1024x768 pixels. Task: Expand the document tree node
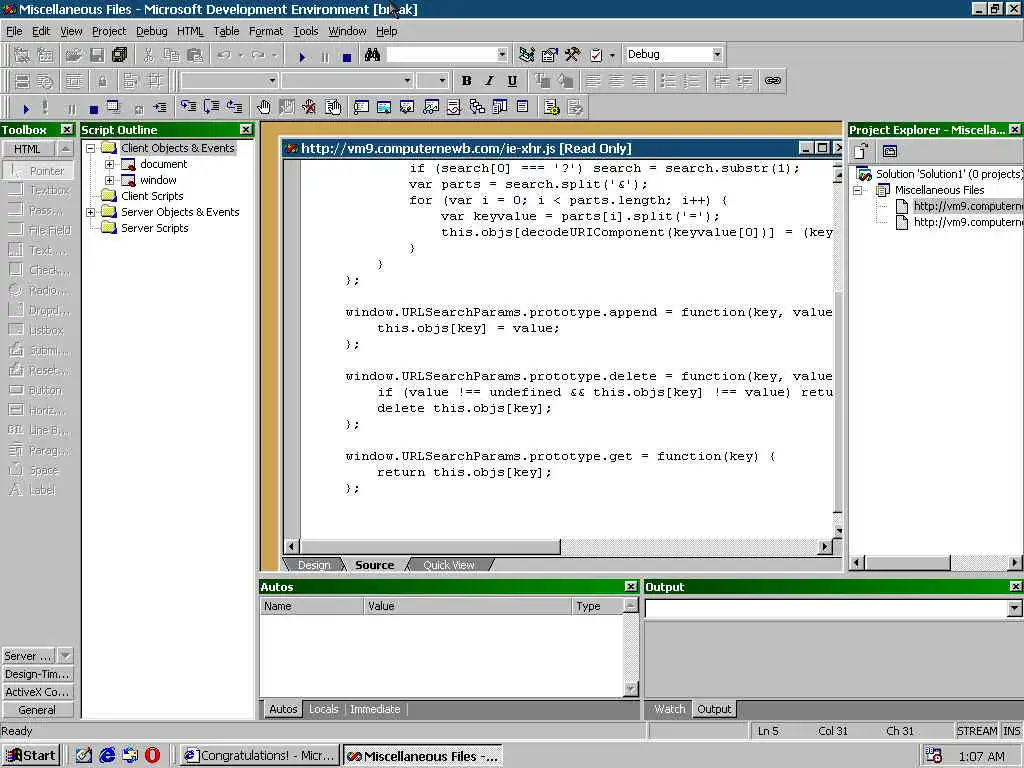[x=110, y=165]
